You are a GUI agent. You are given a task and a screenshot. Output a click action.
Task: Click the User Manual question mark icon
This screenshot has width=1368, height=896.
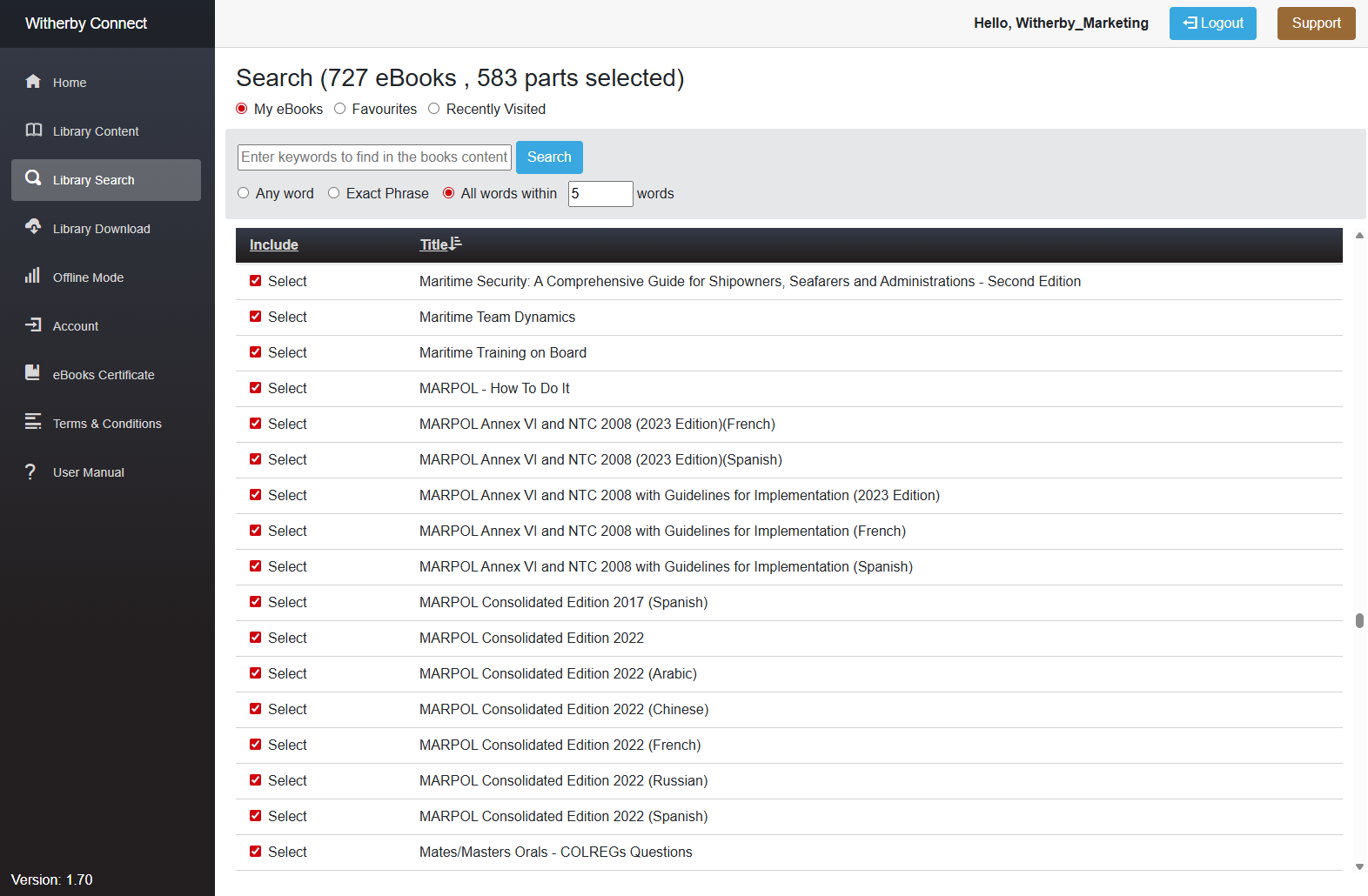(31, 471)
